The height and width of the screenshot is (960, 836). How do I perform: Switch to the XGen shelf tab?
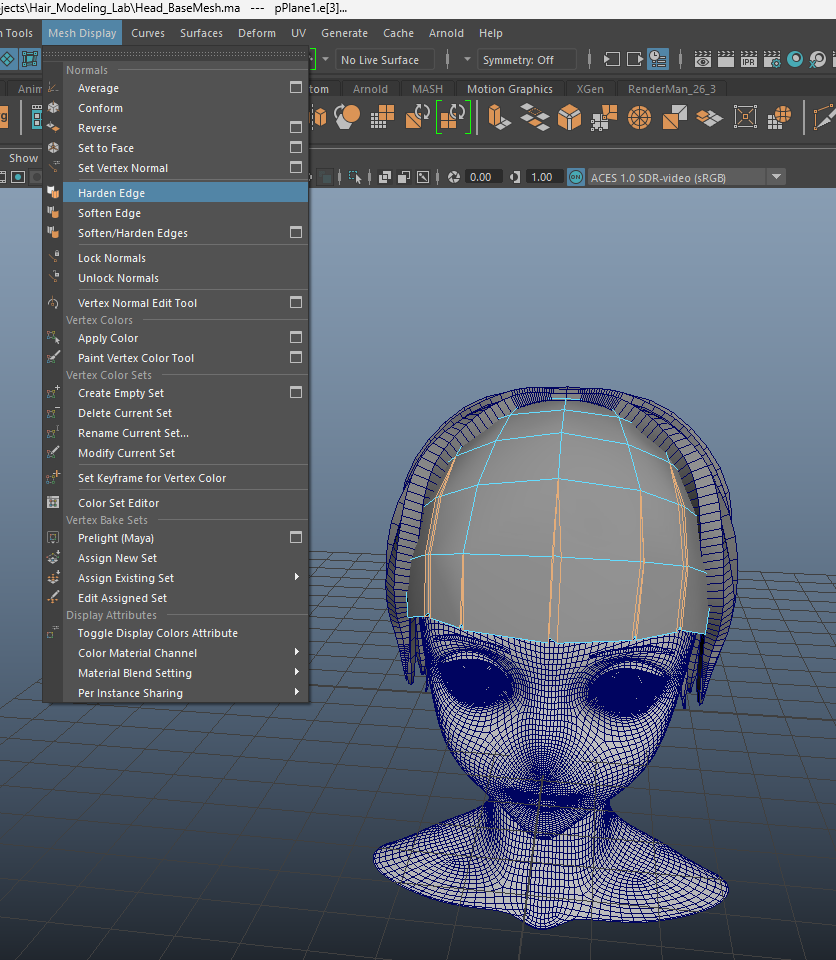pos(590,89)
